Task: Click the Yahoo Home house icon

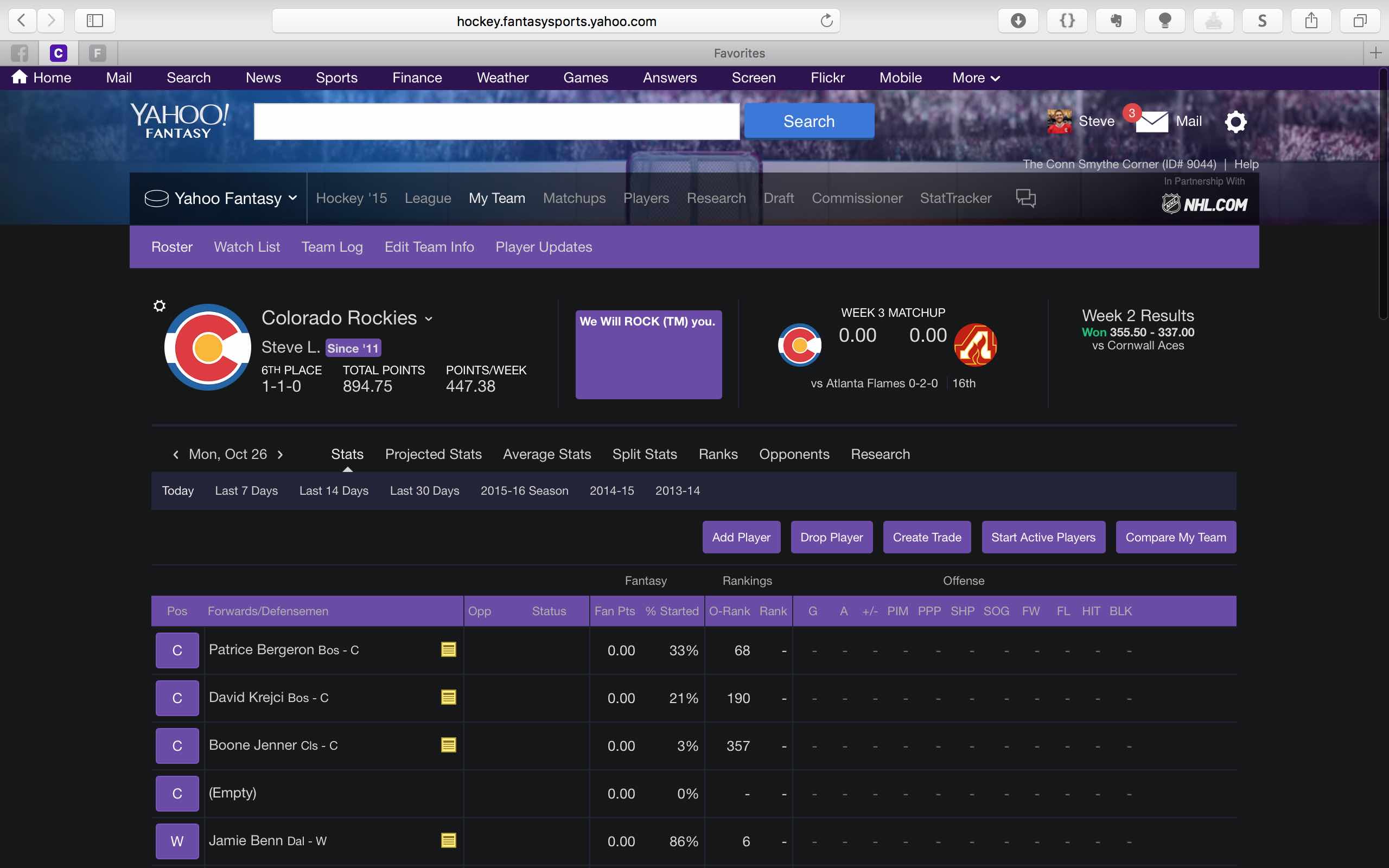Action: pos(20,77)
